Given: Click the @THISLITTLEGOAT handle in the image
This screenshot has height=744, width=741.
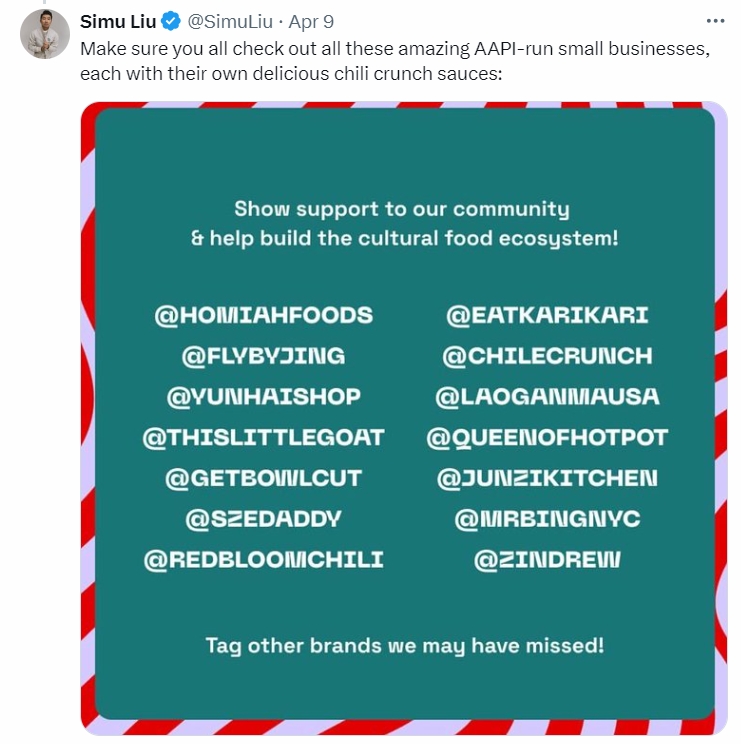Looking at the screenshot, I should pyautogui.click(x=263, y=437).
